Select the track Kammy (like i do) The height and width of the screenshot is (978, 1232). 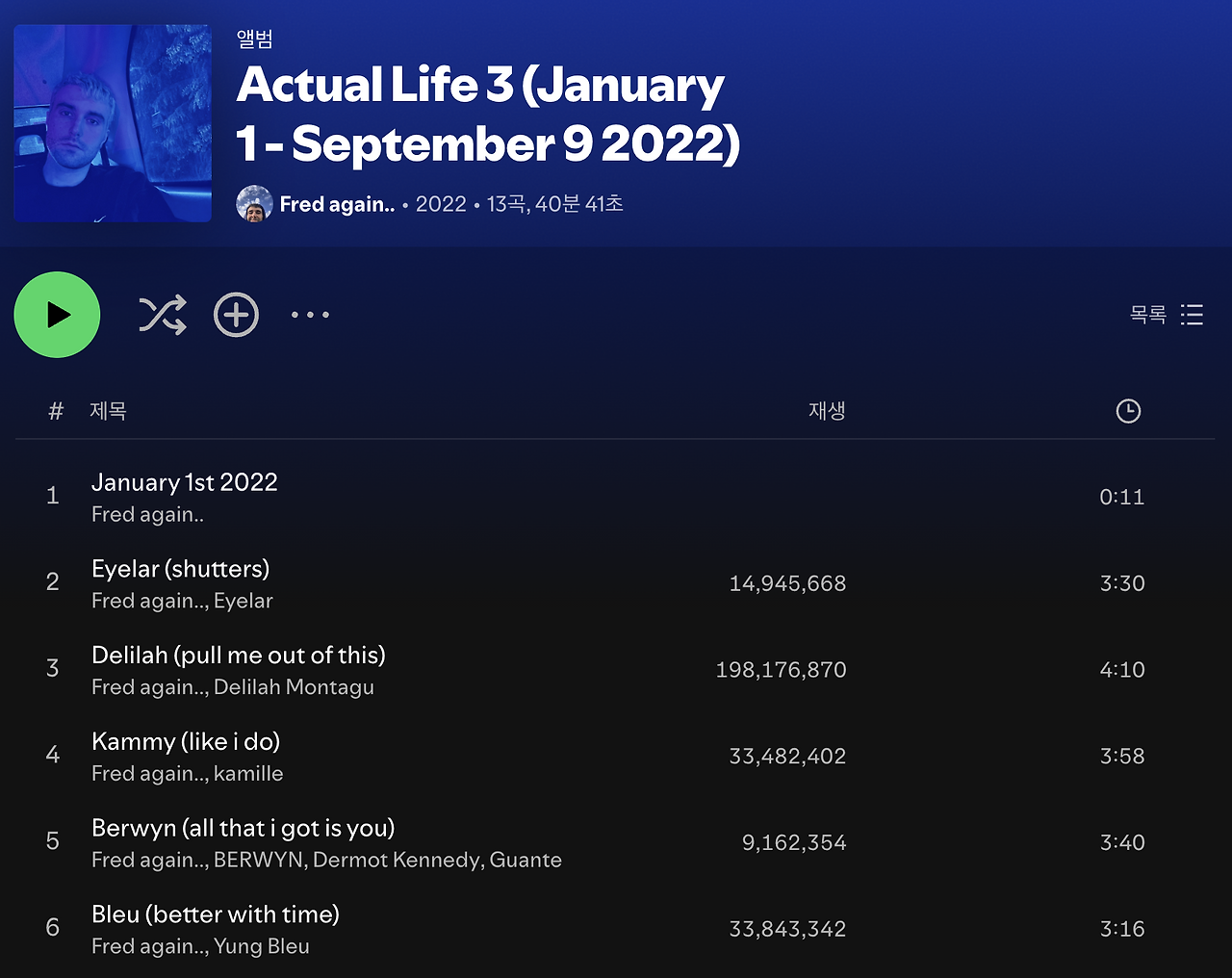pos(186,742)
